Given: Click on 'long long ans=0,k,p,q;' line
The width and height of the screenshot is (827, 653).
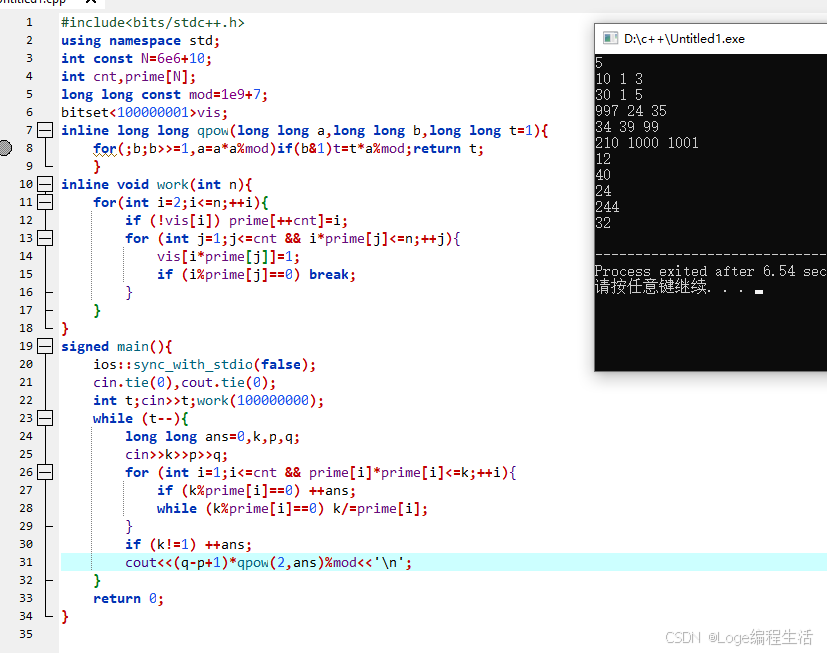Looking at the screenshot, I should [213, 437].
